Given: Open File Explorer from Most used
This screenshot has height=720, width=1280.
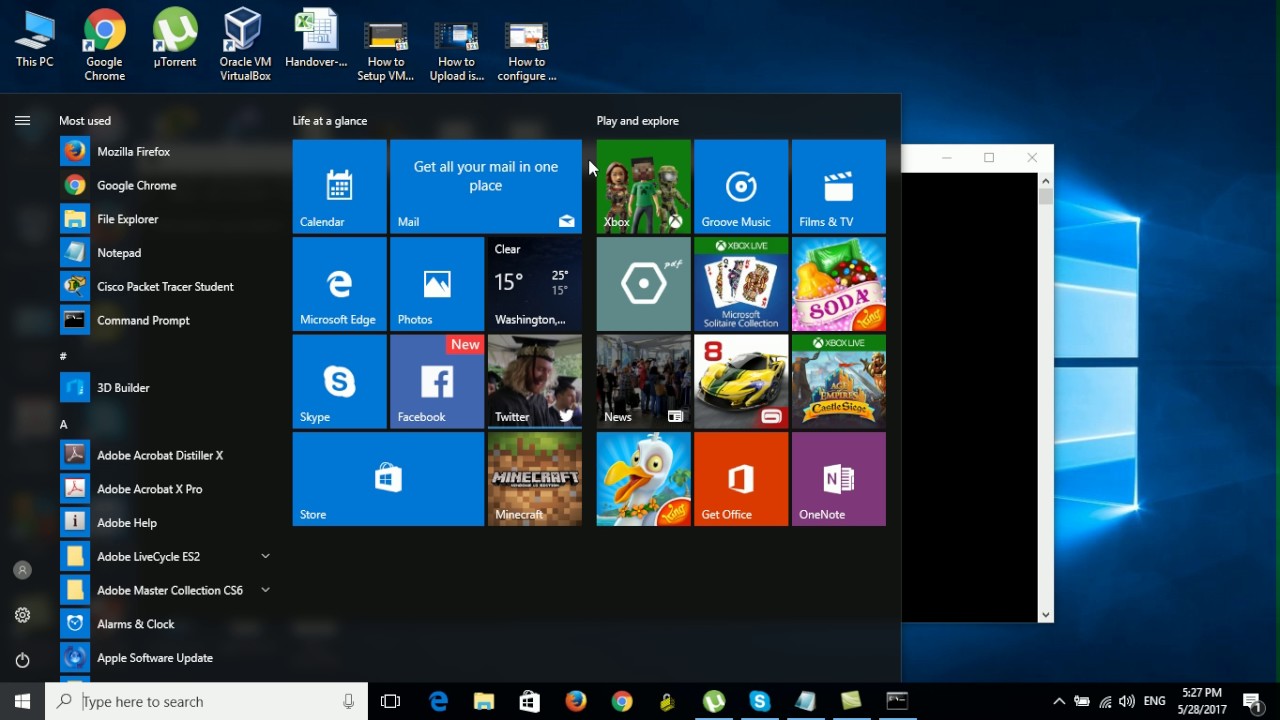Looking at the screenshot, I should pos(166,219).
